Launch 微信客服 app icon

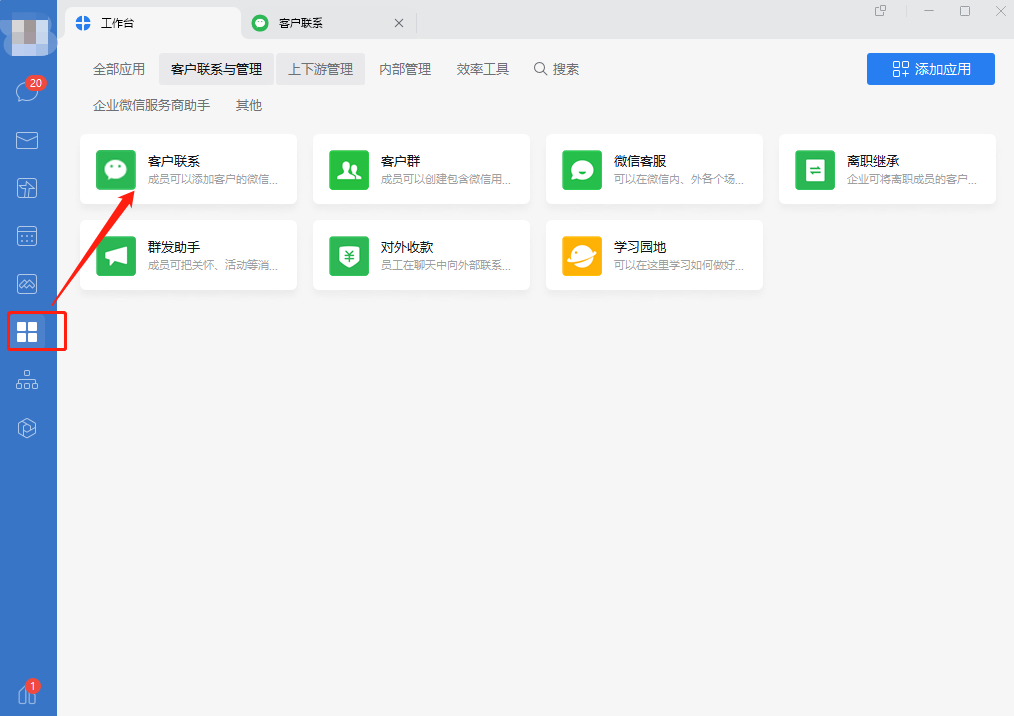pyautogui.click(x=582, y=170)
